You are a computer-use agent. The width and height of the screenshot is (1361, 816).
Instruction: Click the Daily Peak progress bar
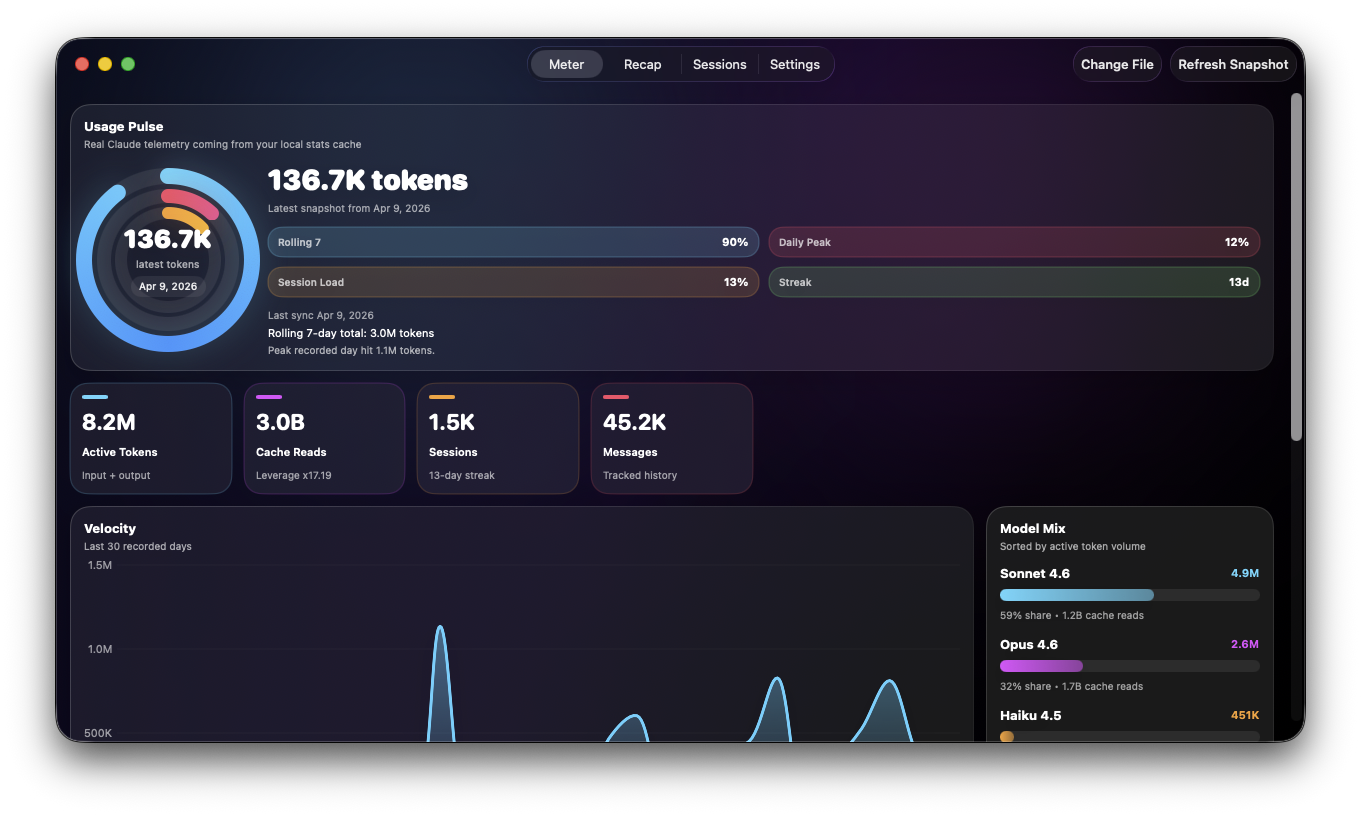pyautogui.click(x=1014, y=242)
